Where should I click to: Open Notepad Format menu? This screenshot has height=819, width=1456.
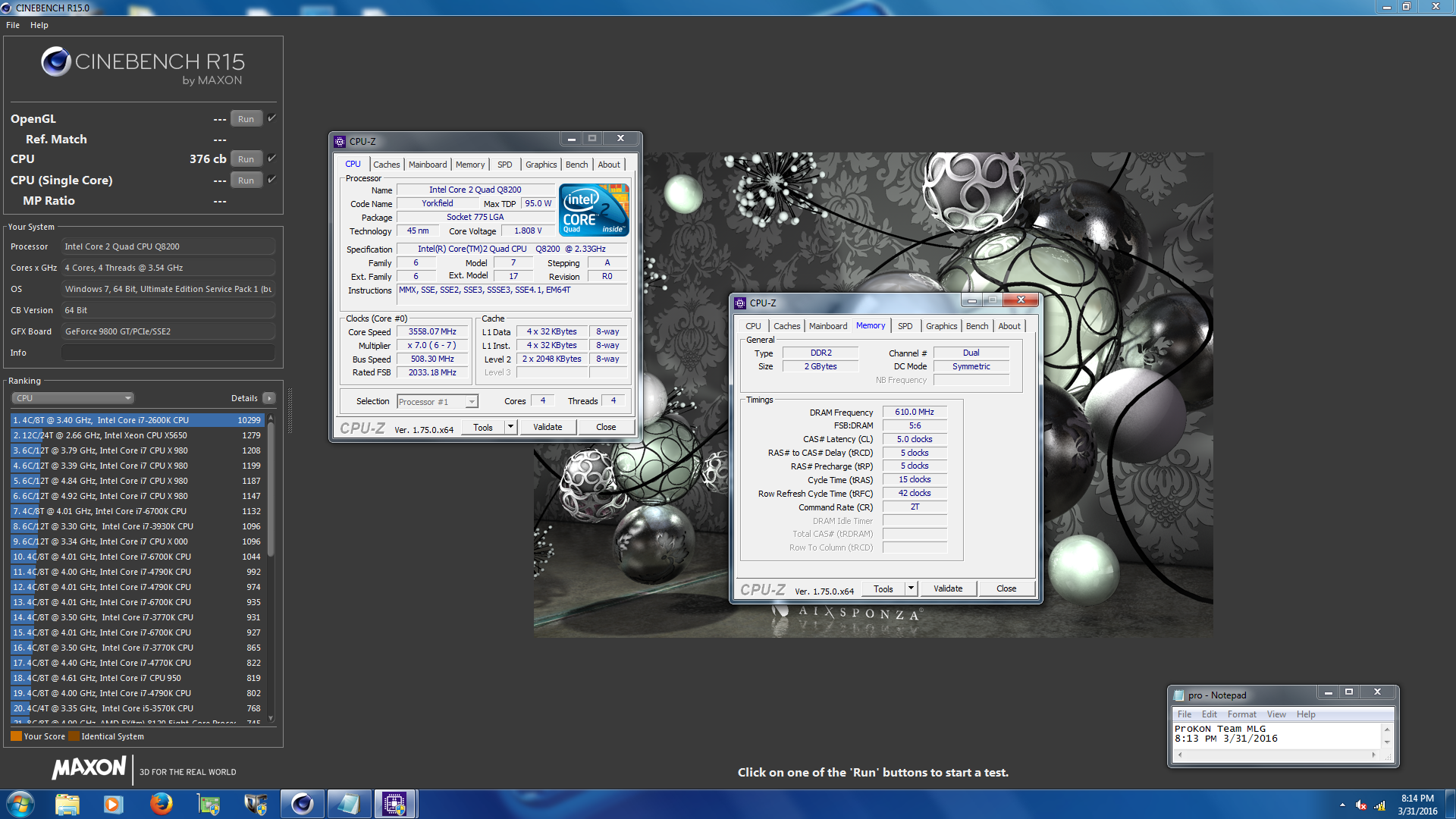pyautogui.click(x=1241, y=714)
